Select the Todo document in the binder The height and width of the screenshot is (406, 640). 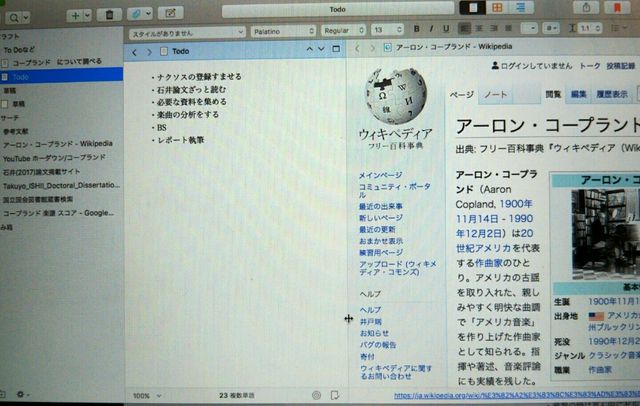coord(61,76)
